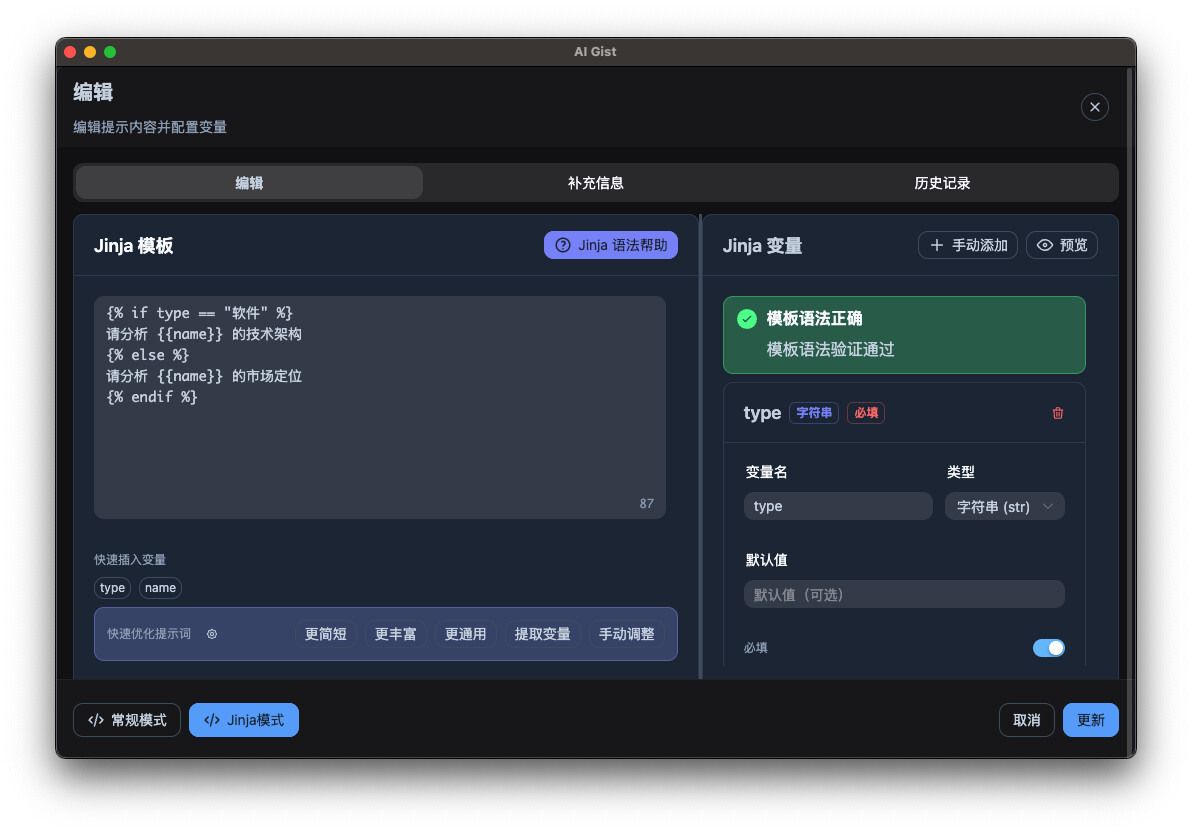The width and height of the screenshot is (1192, 832).
Task: Click 手动调整 option
Action: click(626, 634)
